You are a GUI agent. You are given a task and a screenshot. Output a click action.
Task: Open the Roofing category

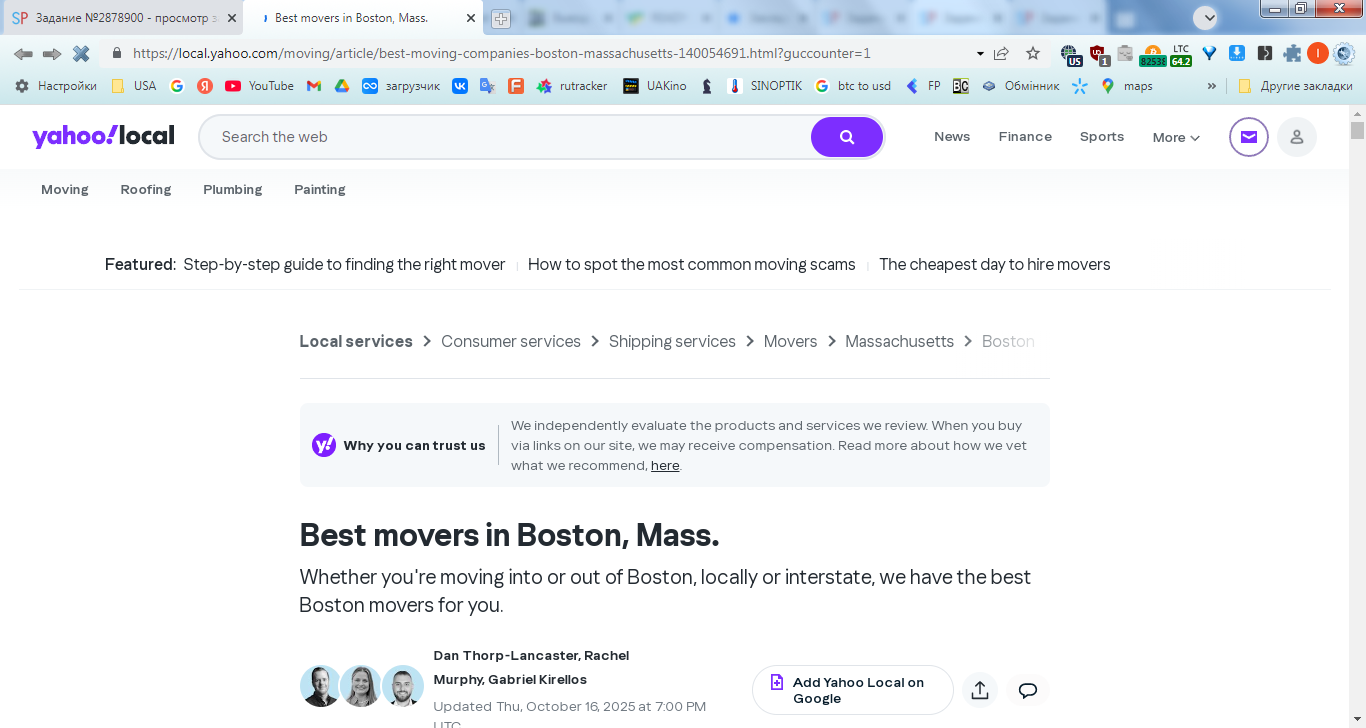tap(146, 190)
